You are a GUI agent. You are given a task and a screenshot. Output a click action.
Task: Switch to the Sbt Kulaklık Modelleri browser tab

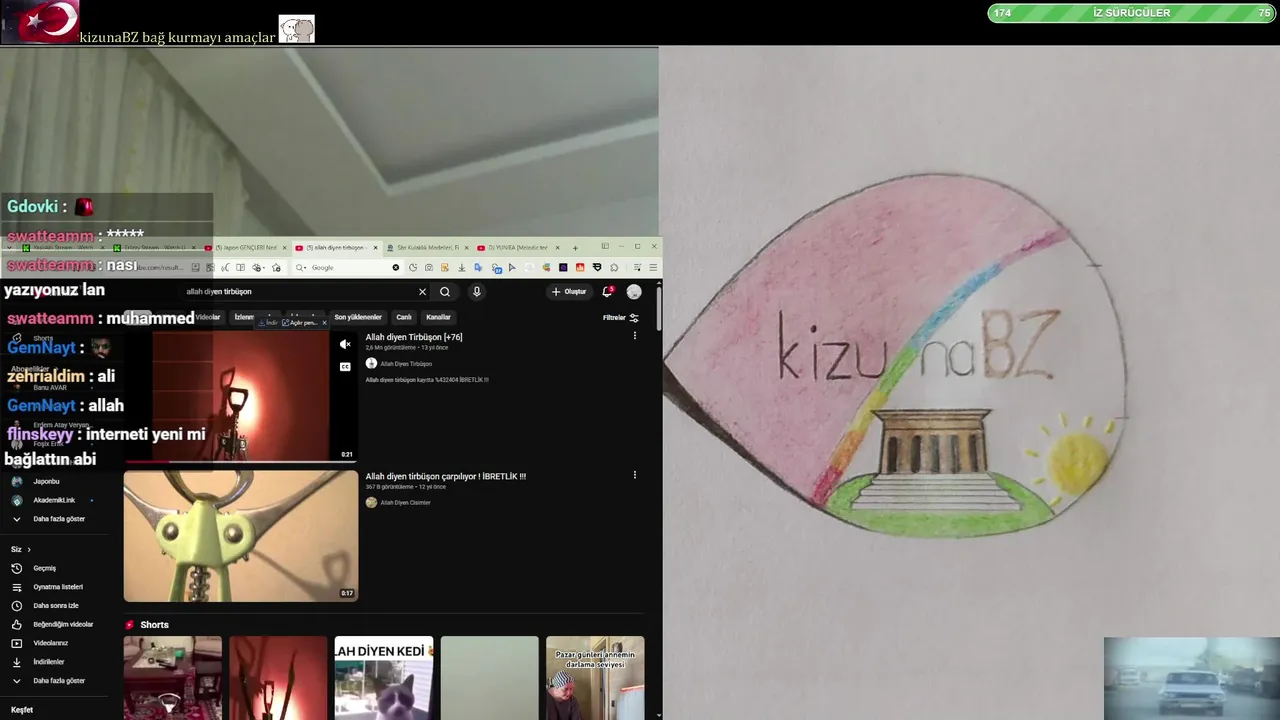click(426, 247)
